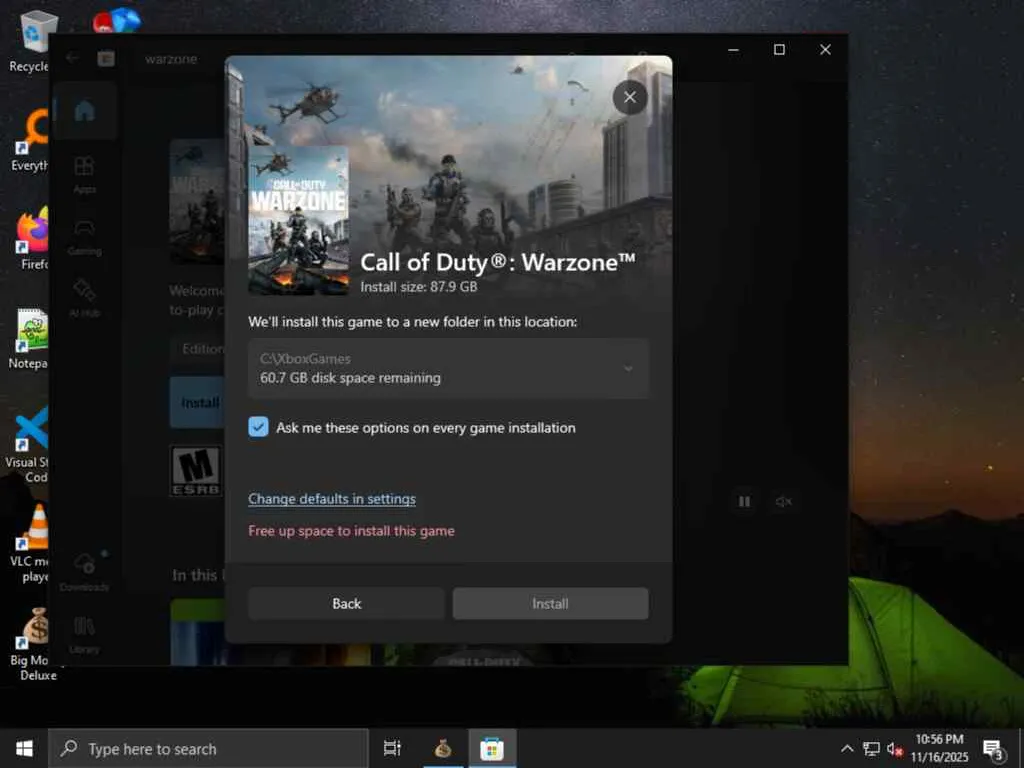The height and width of the screenshot is (768, 1024).
Task: Select the Everything desktop shortcut
Action: (x=30, y=140)
